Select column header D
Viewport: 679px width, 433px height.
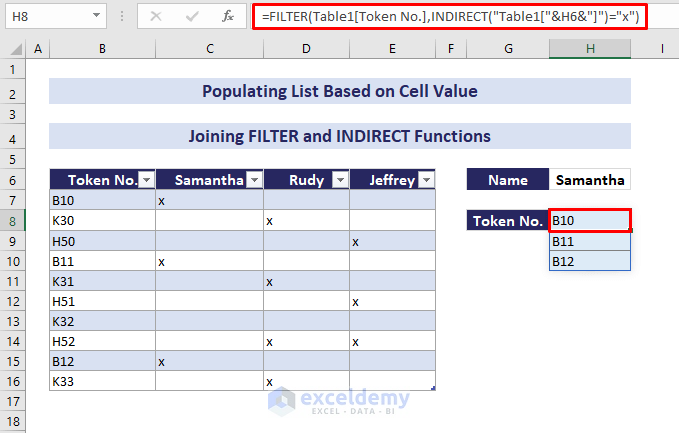click(304, 48)
